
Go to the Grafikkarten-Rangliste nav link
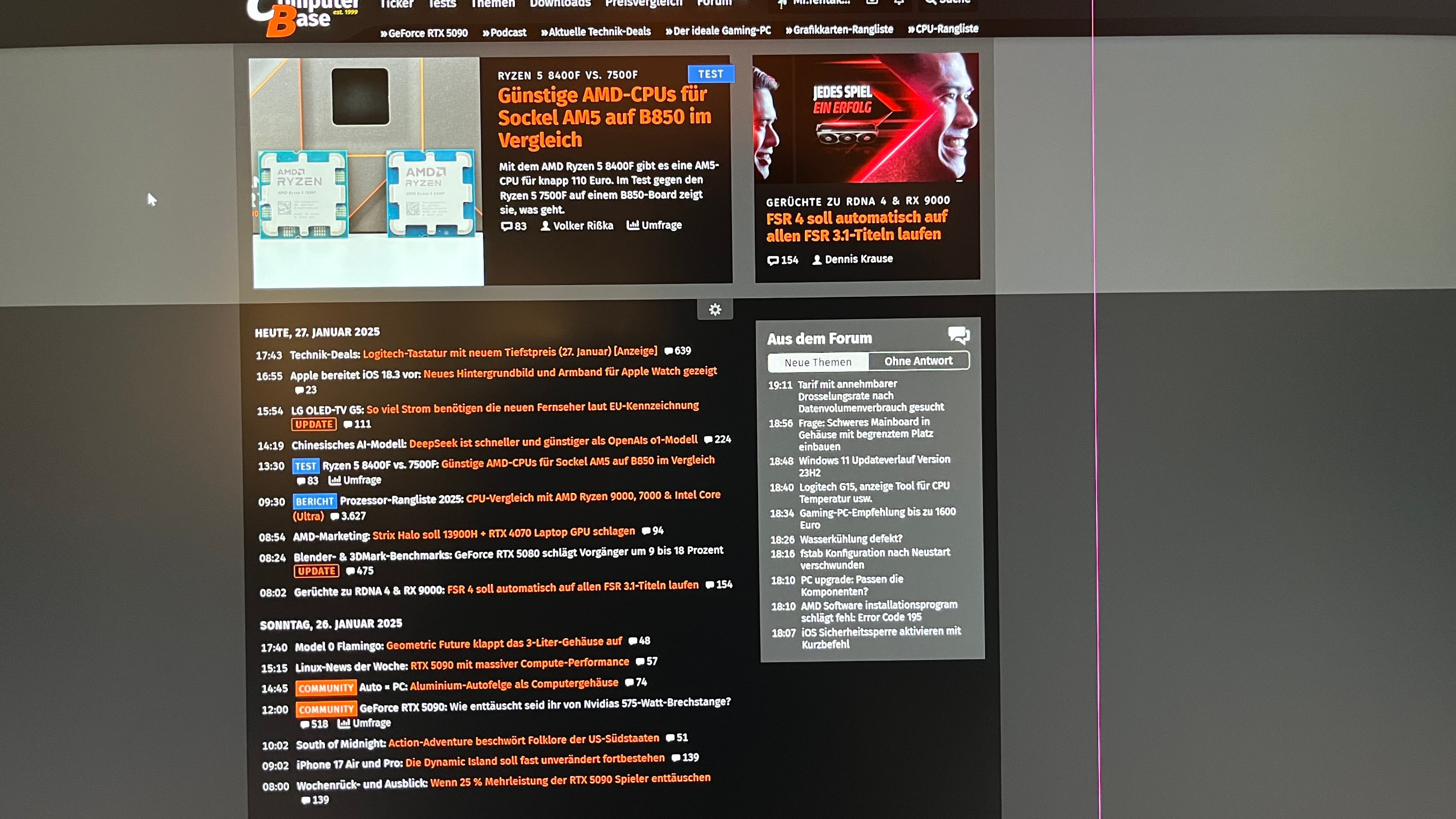coord(839,30)
